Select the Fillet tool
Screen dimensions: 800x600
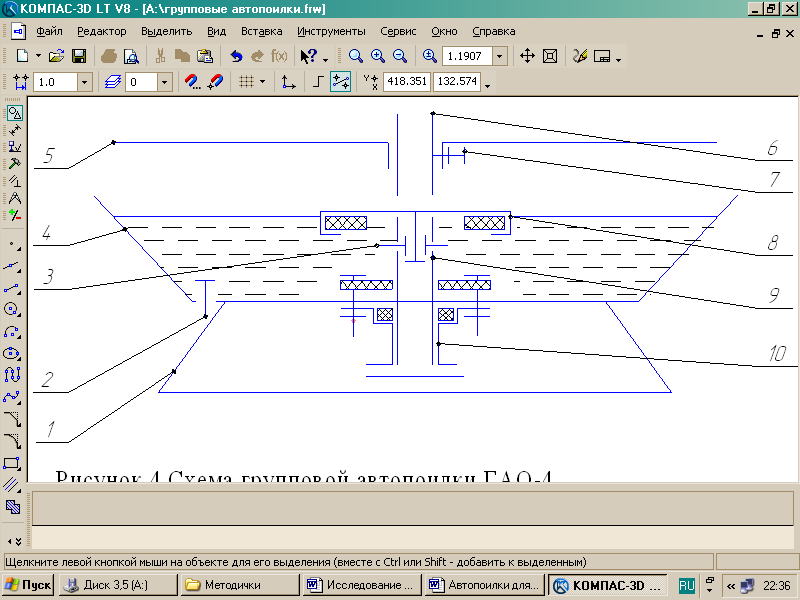(x=13, y=441)
